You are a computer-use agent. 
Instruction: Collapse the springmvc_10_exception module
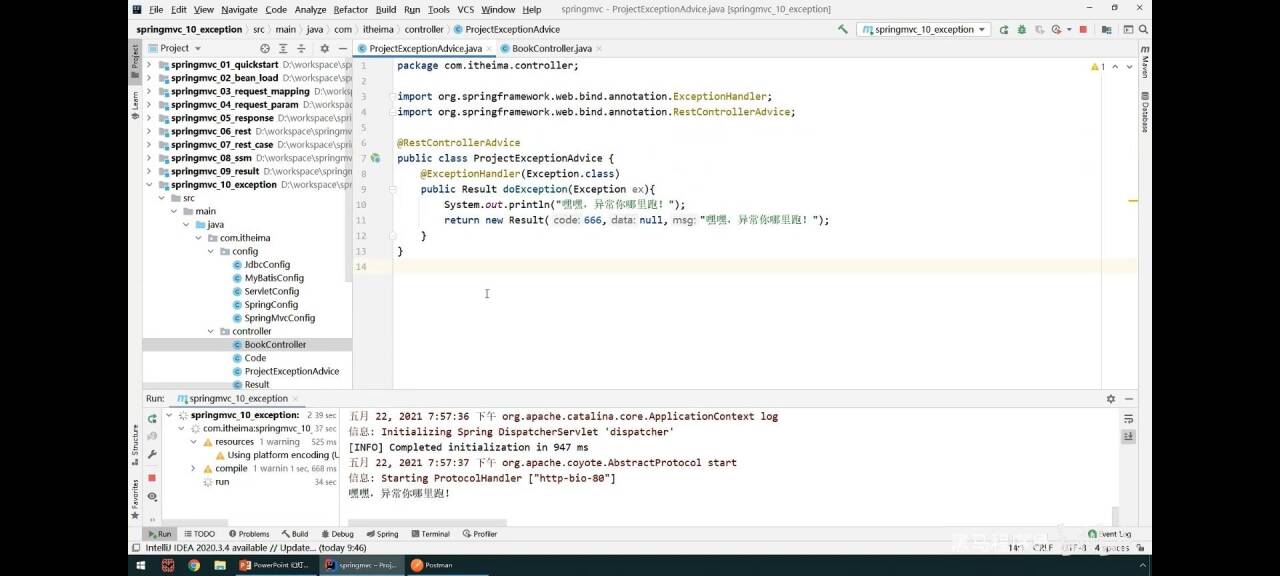(x=149, y=185)
